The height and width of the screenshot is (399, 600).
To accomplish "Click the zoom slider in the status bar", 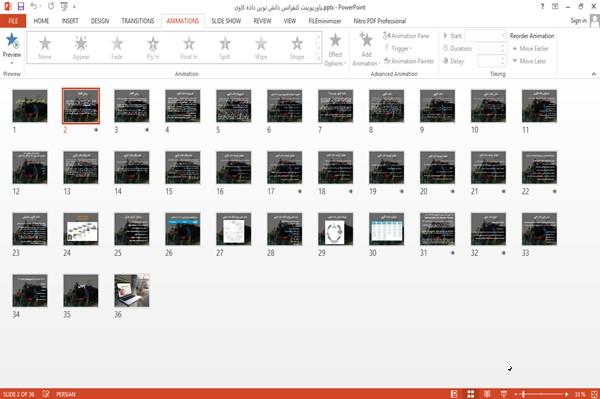I will [541, 394].
